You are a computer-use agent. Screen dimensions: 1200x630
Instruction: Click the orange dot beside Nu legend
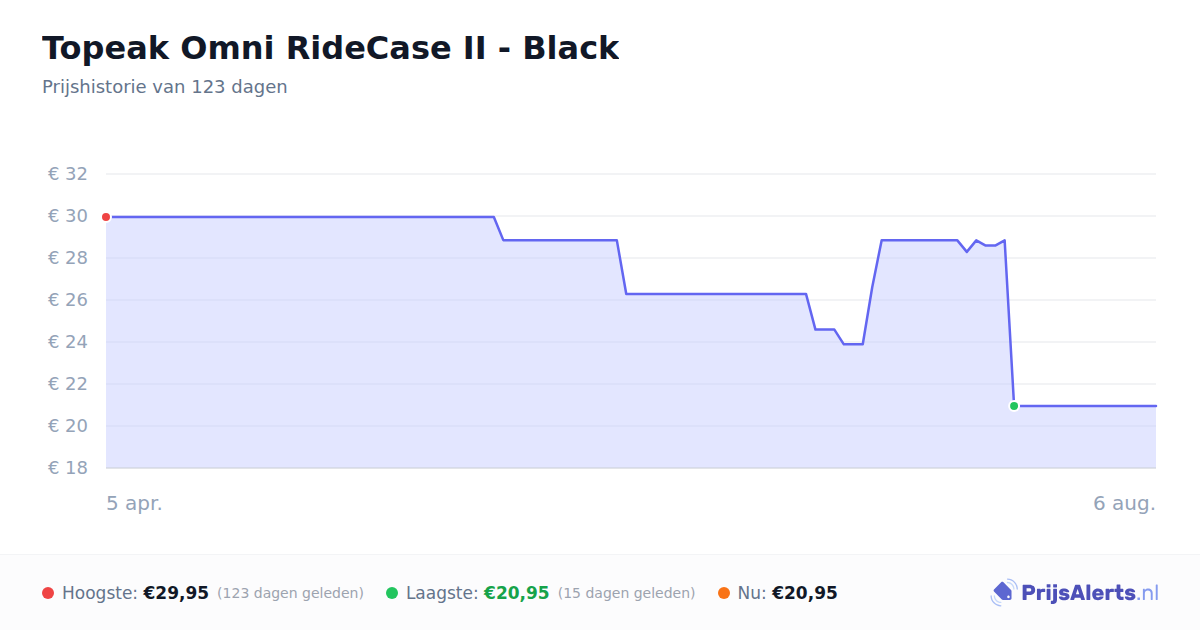(x=724, y=593)
